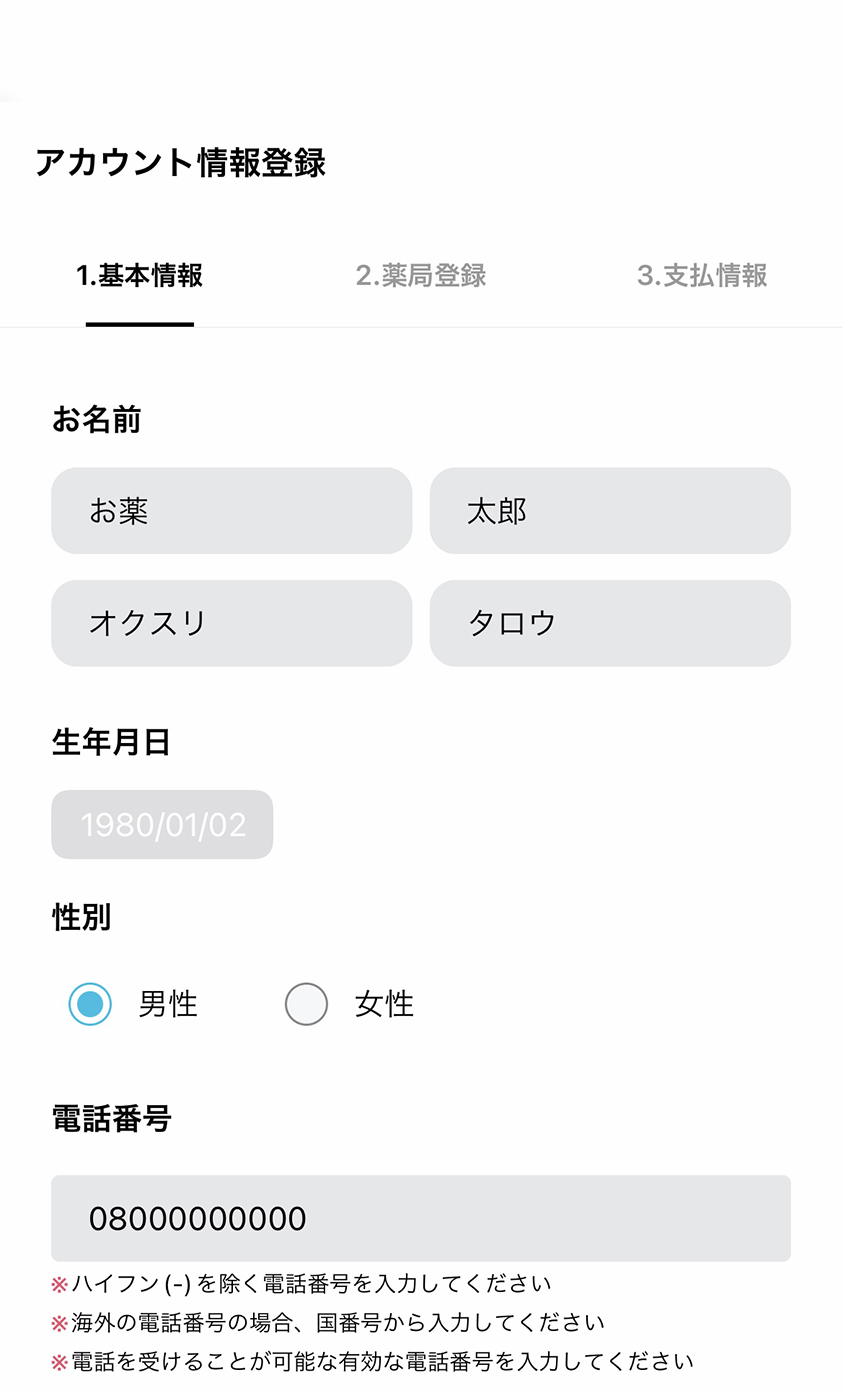Open the 2.薬局登録 tab
The image size is (843, 1393).
point(421,276)
